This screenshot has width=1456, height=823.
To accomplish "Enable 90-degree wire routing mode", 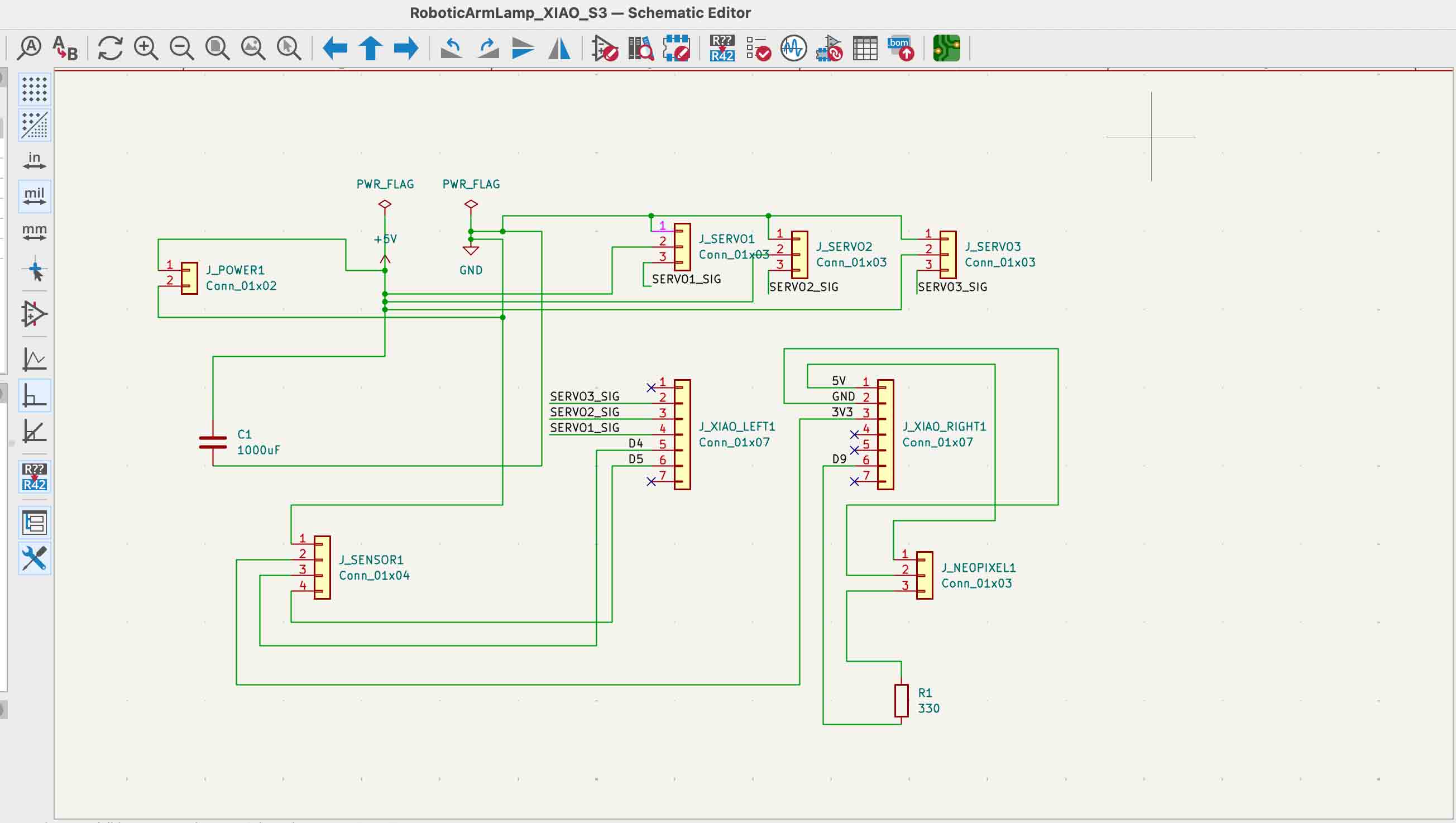I will [x=34, y=396].
